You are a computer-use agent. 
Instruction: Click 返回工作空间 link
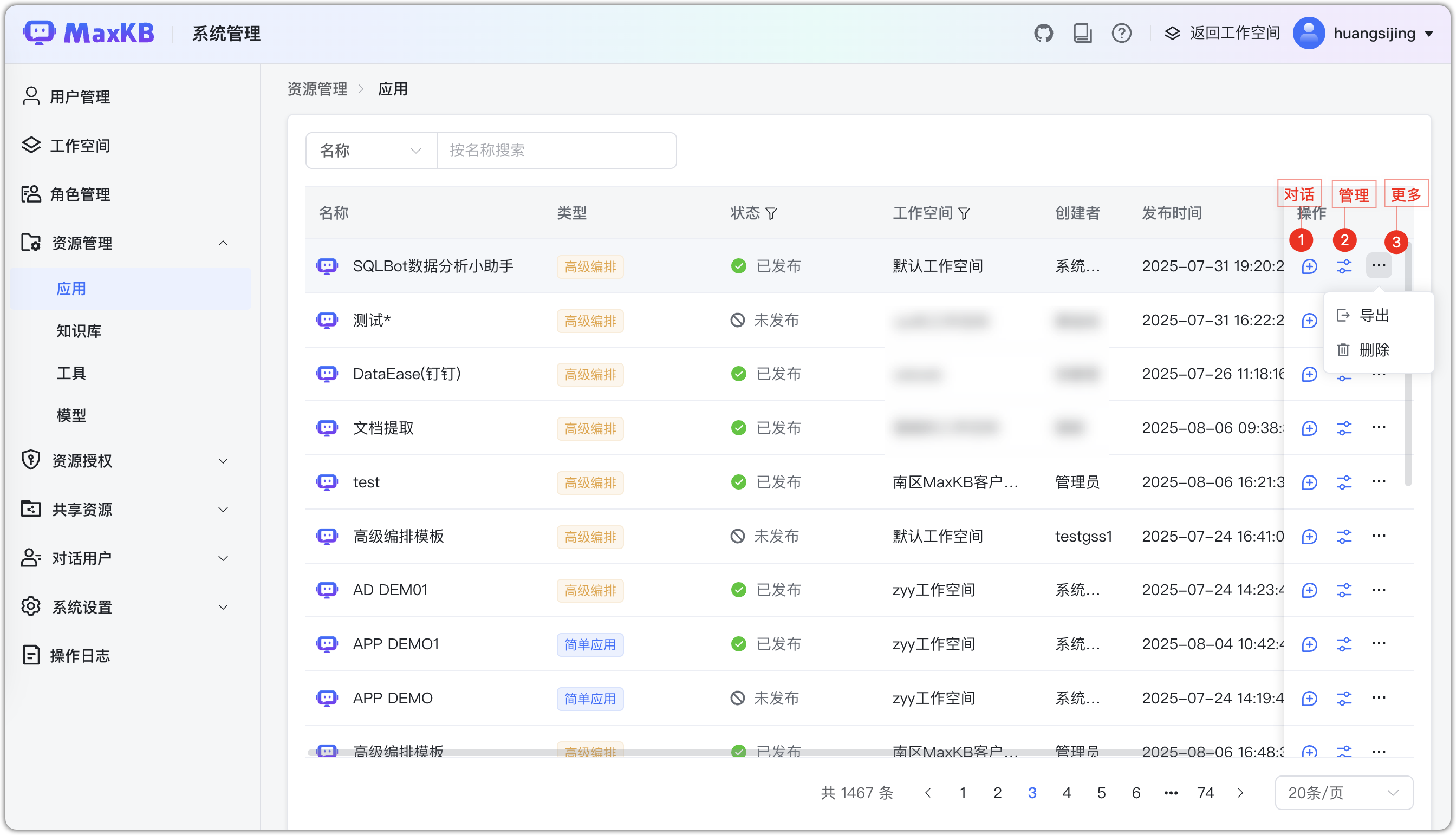pyautogui.click(x=1223, y=33)
